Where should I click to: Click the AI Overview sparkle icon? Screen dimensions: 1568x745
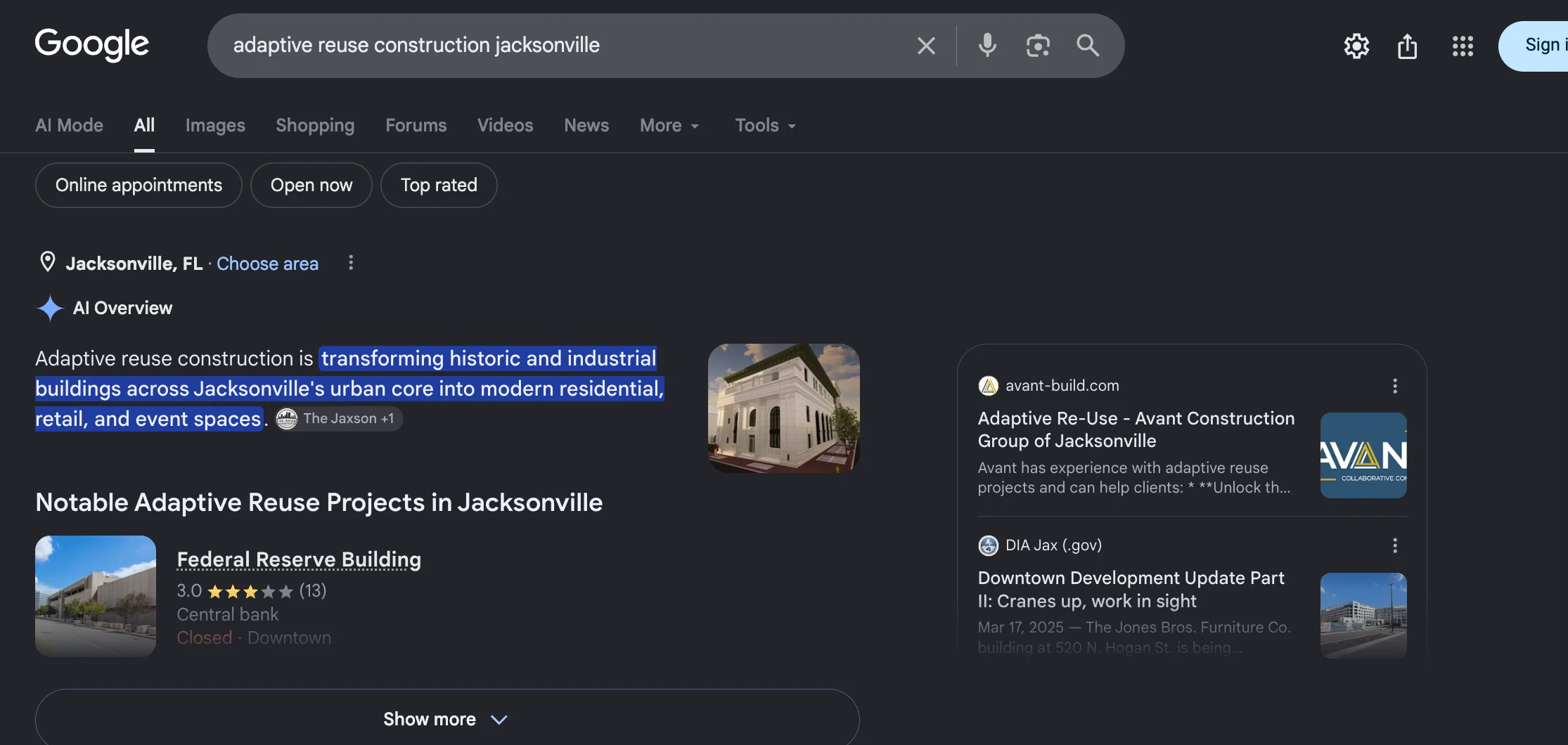click(50, 308)
